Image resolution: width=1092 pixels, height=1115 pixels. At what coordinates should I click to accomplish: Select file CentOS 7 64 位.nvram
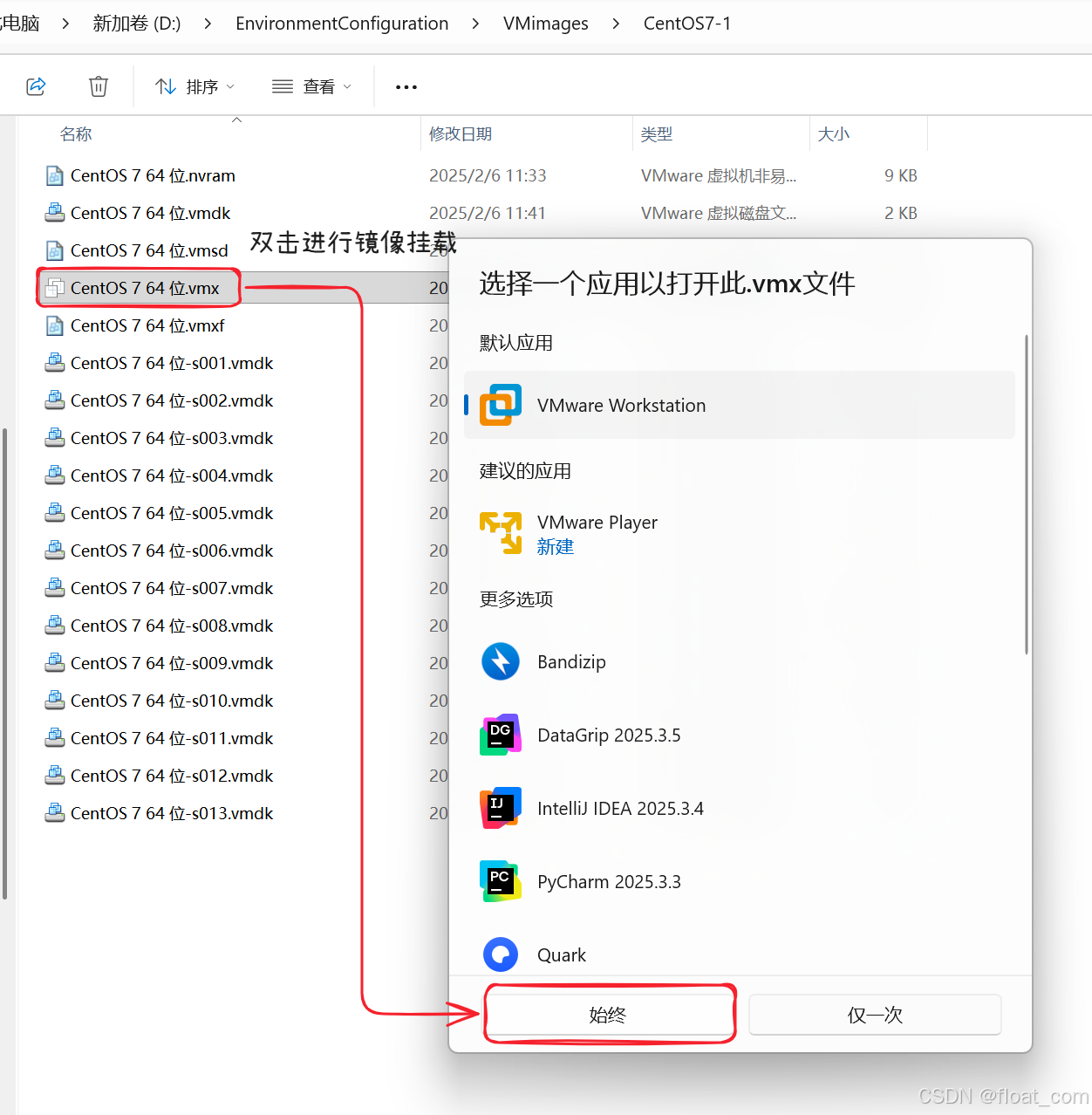[x=153, y=175]
